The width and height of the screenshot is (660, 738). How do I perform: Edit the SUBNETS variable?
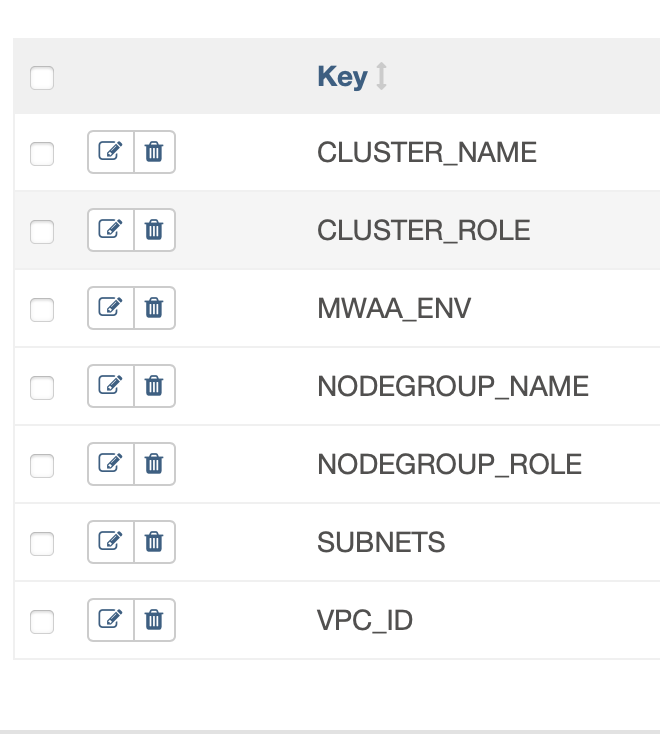pos(111,542)
